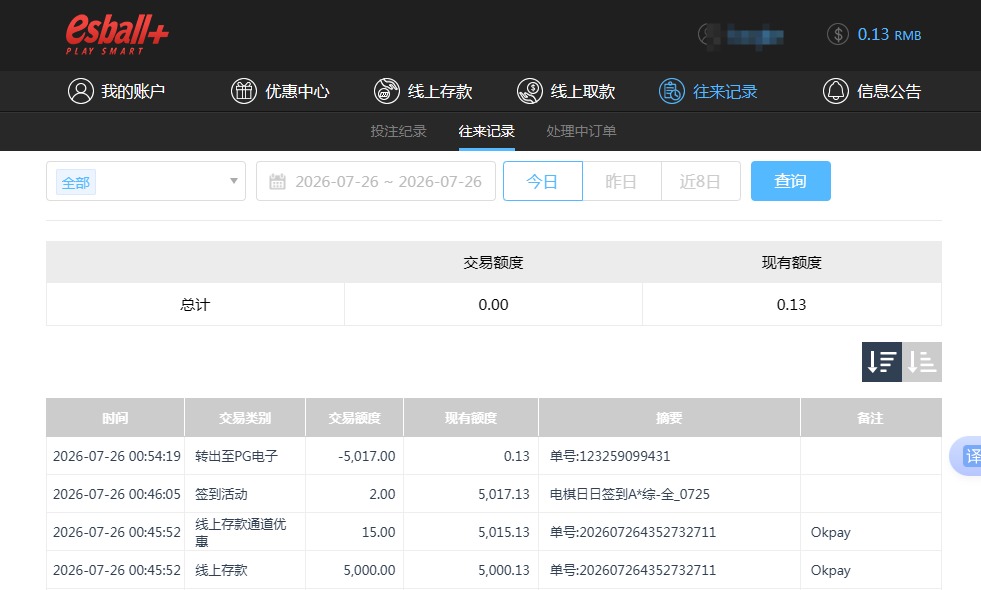This screenshot has width=981, height=590.
Task: Select 信息公告 menu label
Action: point(889,91)
